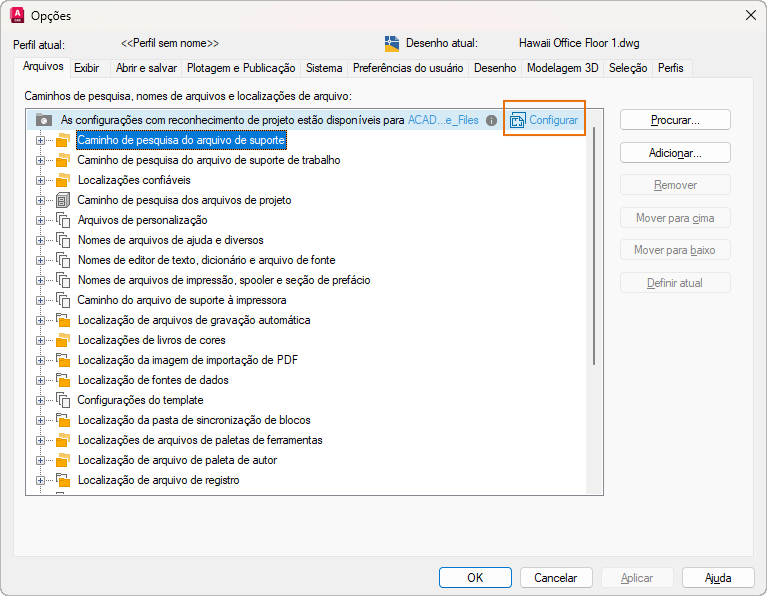The height and width of the screenshot is (596, 767).
Task: Open the Sistema tab
Action: (x=324, y=68)
